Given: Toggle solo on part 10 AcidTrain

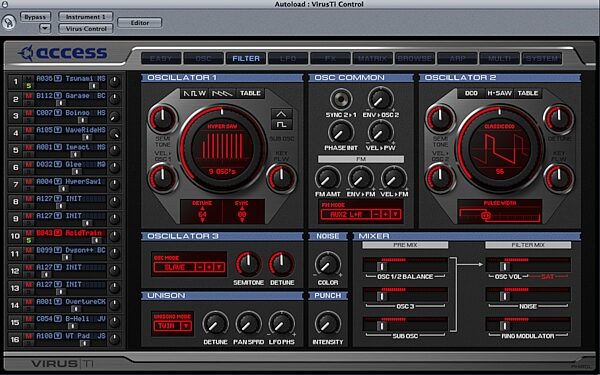Looking at the screenshot, I should pyautogui.click(x=28, y=240).
